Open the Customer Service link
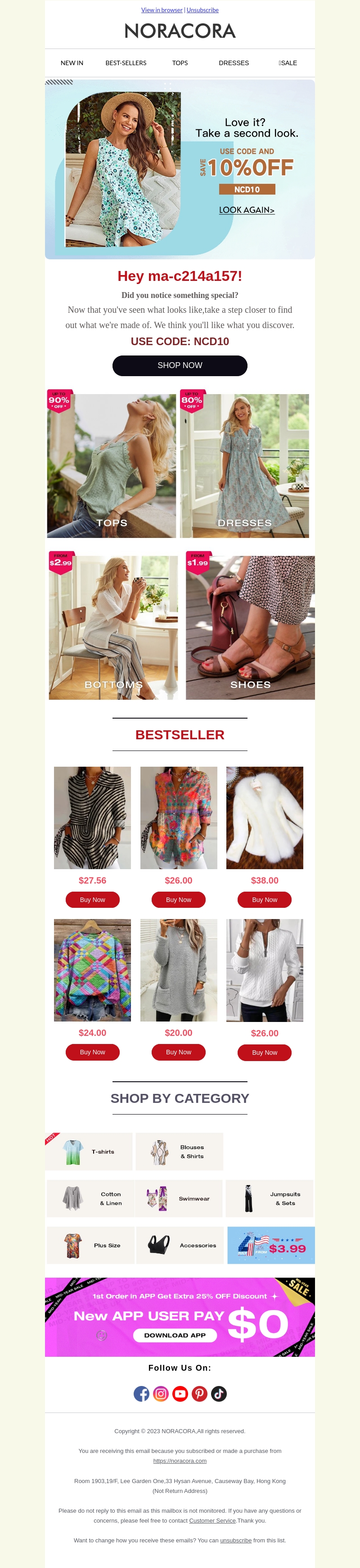This screenshot has width=360, height=1568. click(x=212, y=1520)
